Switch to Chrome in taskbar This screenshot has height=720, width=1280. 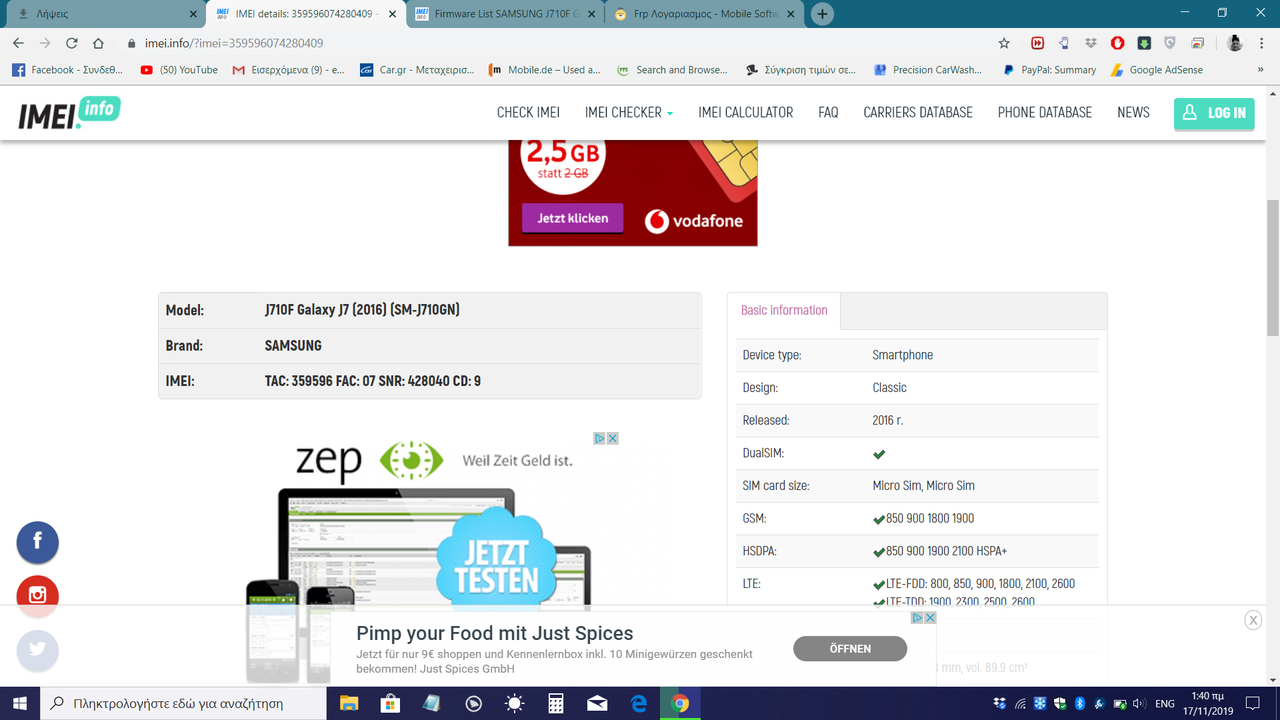(680, 703)
